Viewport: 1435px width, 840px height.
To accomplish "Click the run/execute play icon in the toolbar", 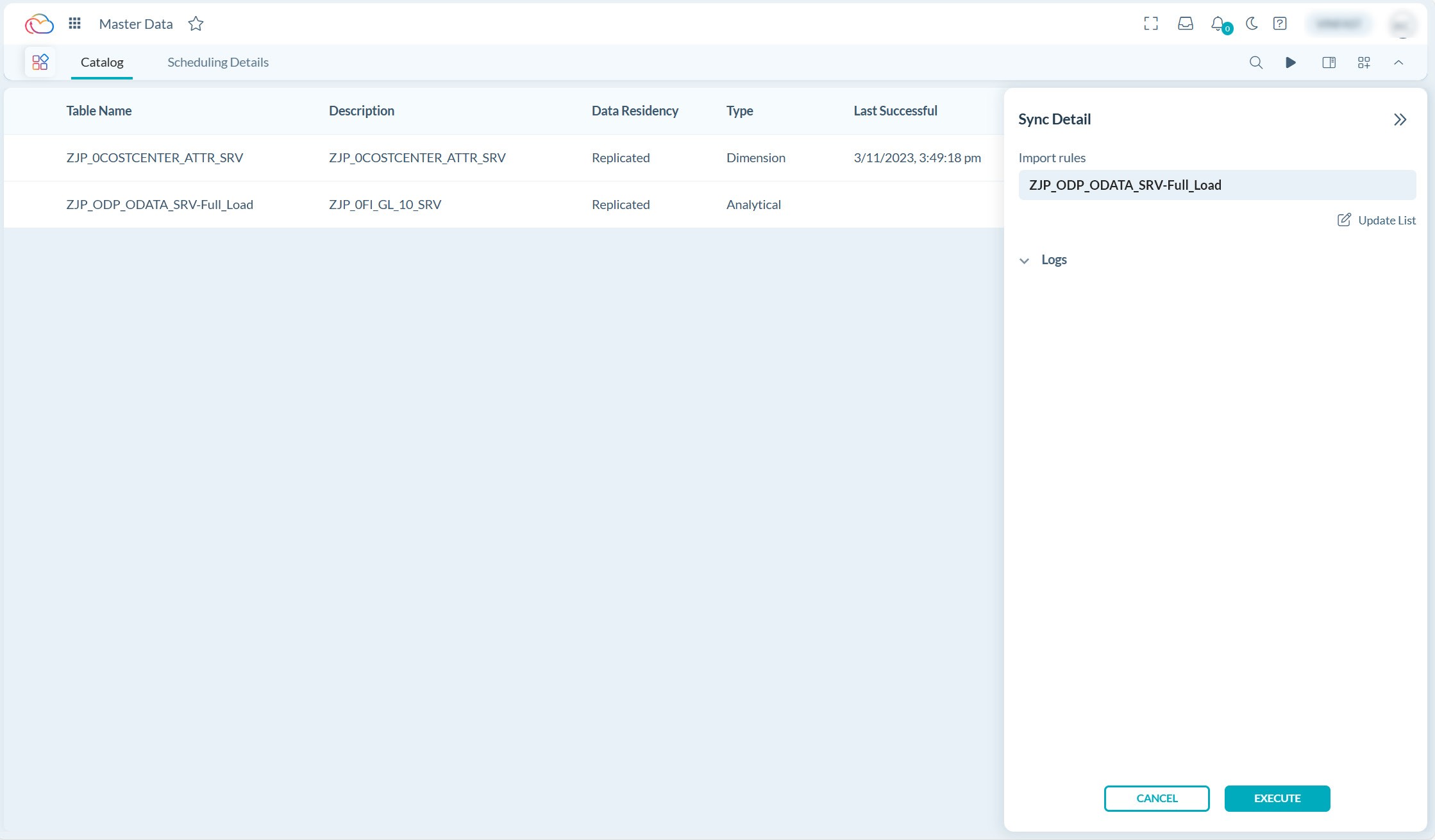I will click(x=1291, y=62).
